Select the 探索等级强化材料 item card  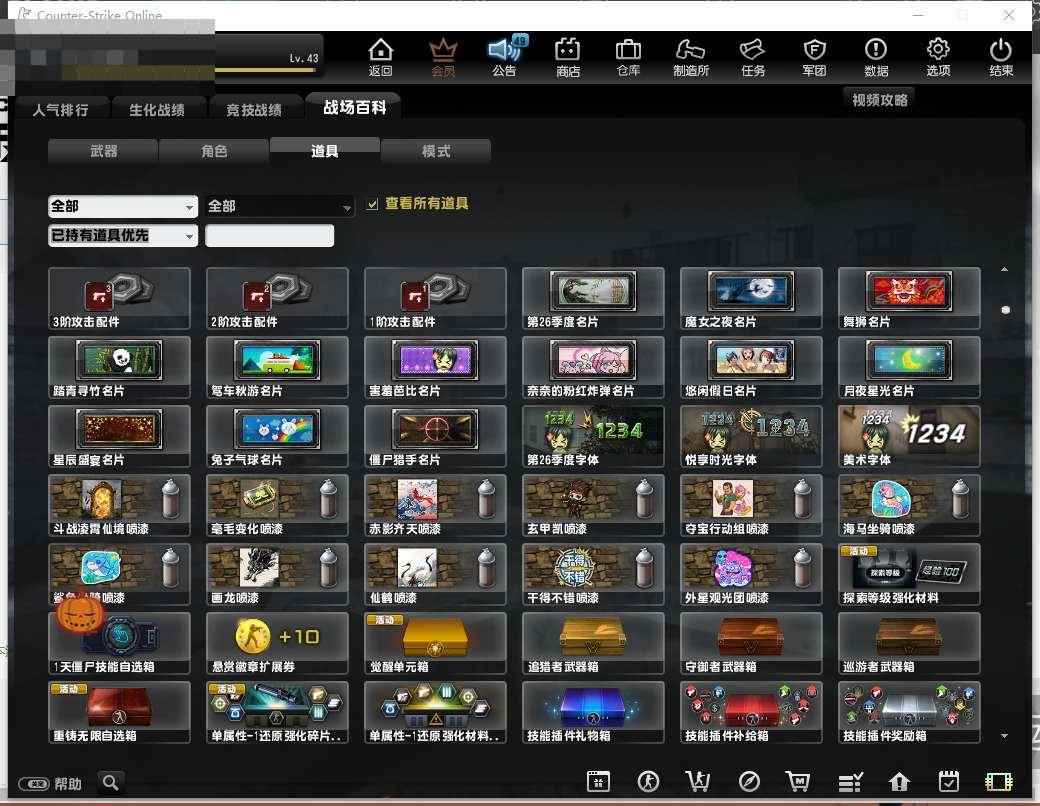pos(909,574)
